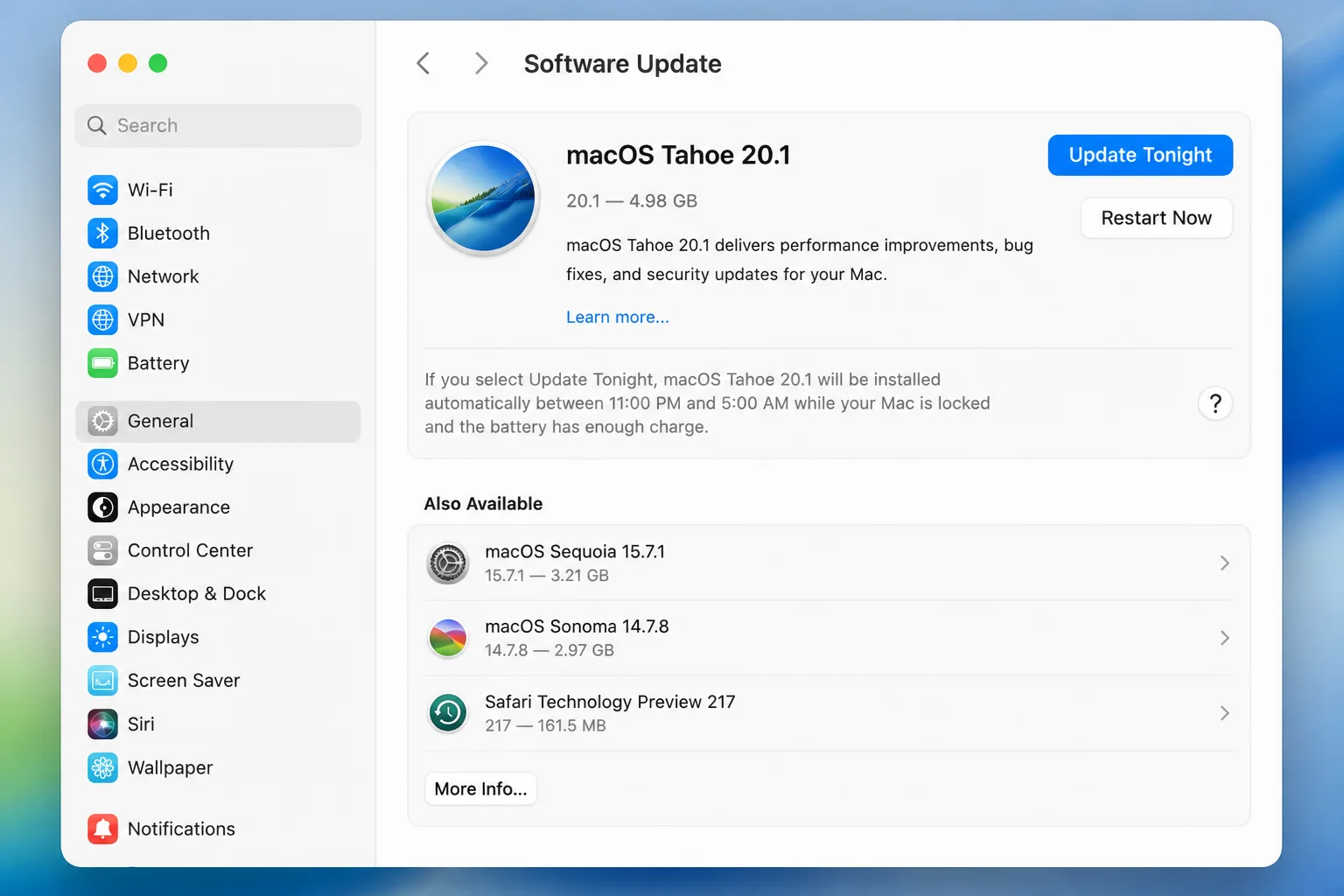Focus the Search field

218,126
